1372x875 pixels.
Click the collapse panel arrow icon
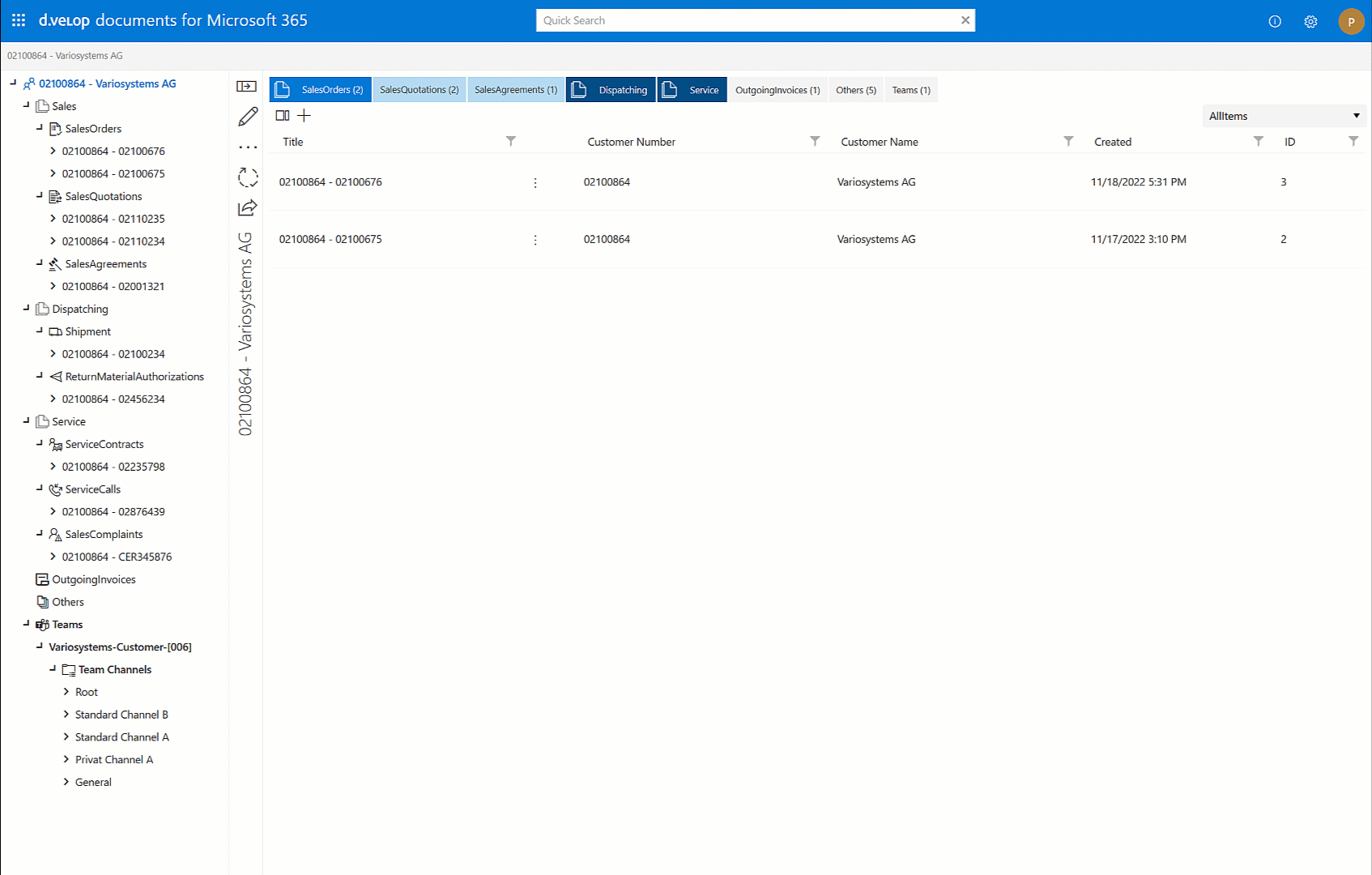[x=246, y=86]
